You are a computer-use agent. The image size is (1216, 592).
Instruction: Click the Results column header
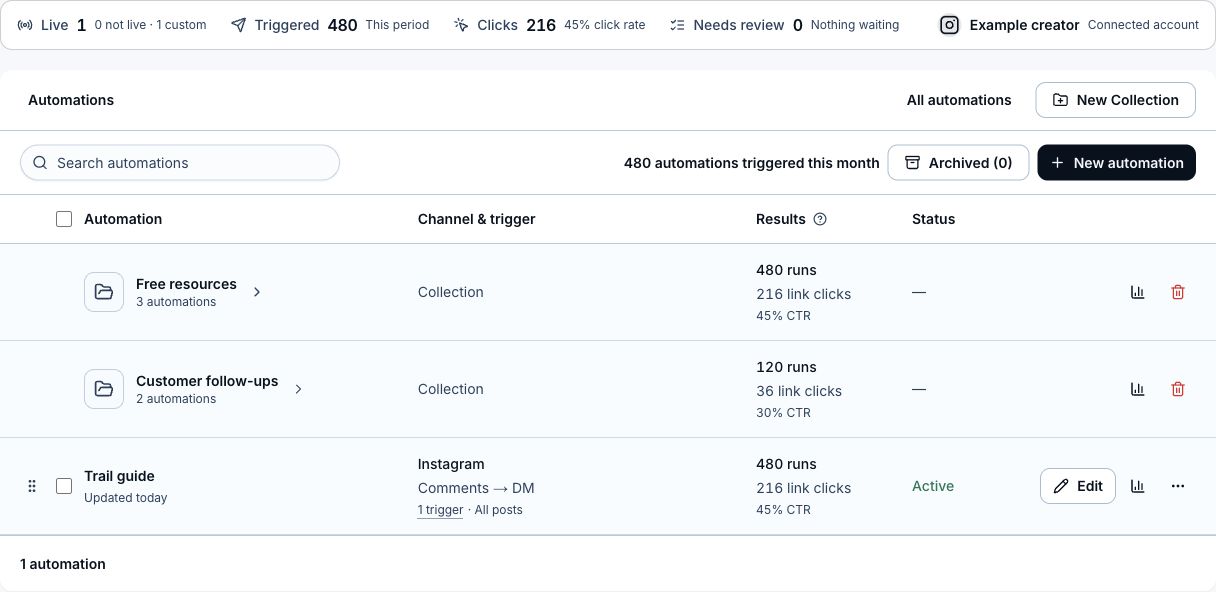pos(780,219)
